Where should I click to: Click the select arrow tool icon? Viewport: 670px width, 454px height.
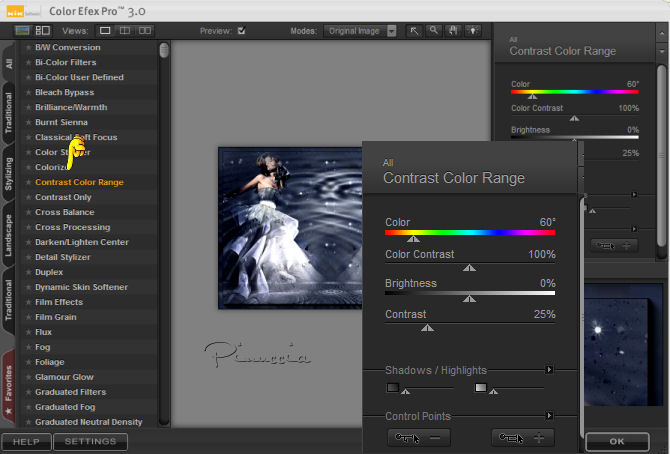pos(416,31)
